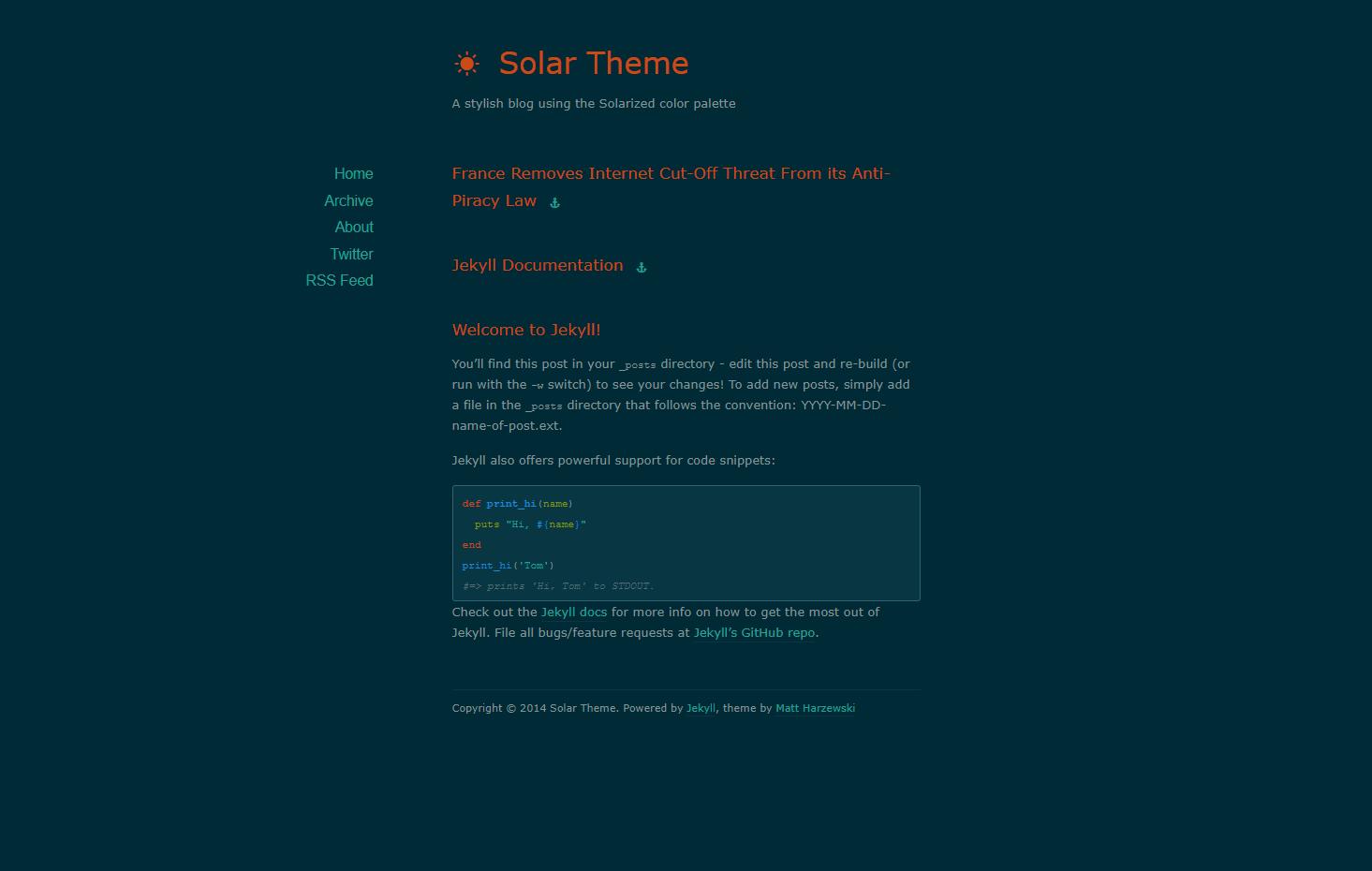Image resolution: width=1372 pixels, height=871 pixels.
Task: Open Matt Harzewski's theme credit link
Action: [815, 708]
